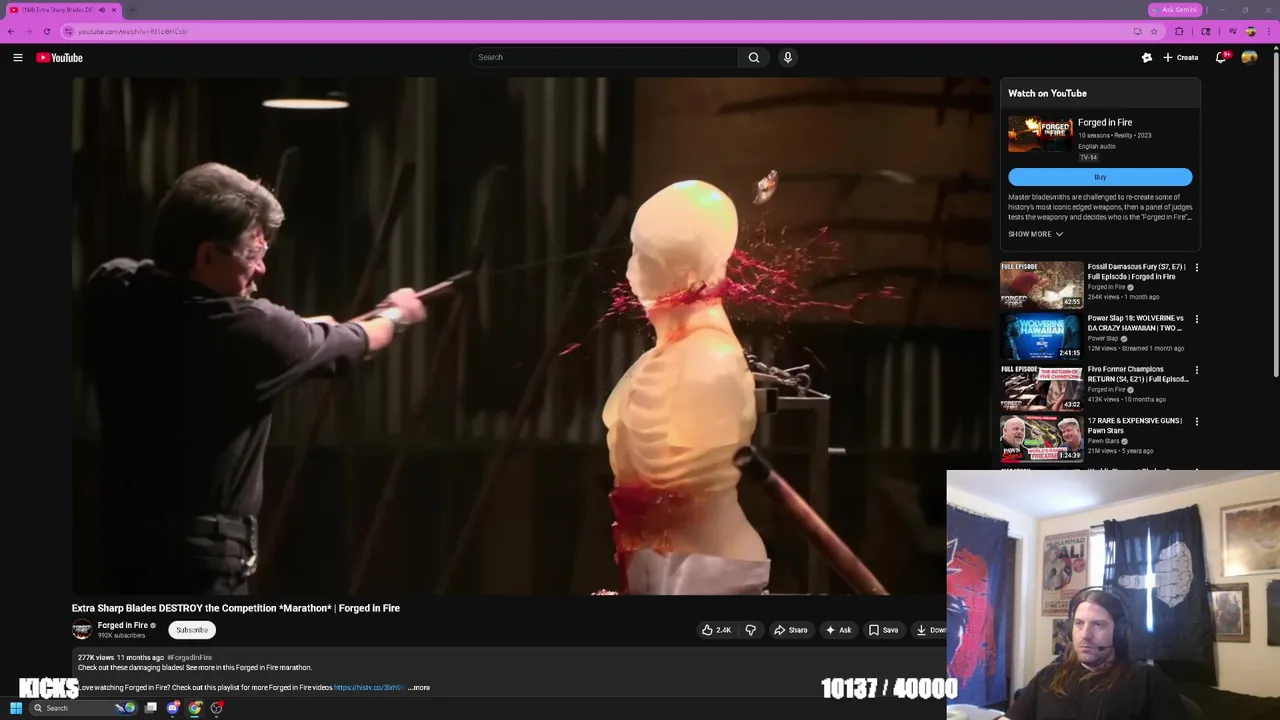The height and width of the screenshot is (720, 1280).
Task: Dislike the video with thumbs down
Action: pyautogui.click(x=750, y=630)
